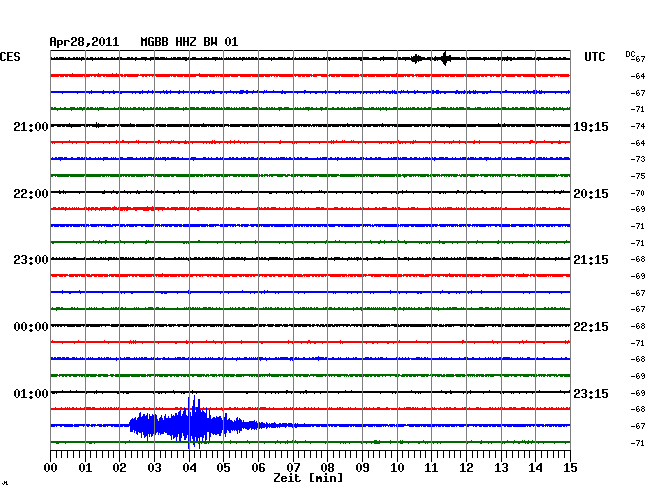The image size is (650, 494).
Task: Click minute 01 on the time axis
Action: (x=85, y=468)
